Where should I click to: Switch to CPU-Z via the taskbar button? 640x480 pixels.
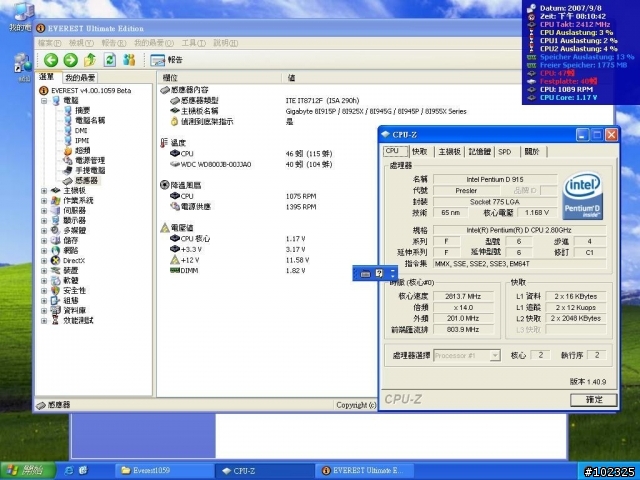click(x=264, y=471)
